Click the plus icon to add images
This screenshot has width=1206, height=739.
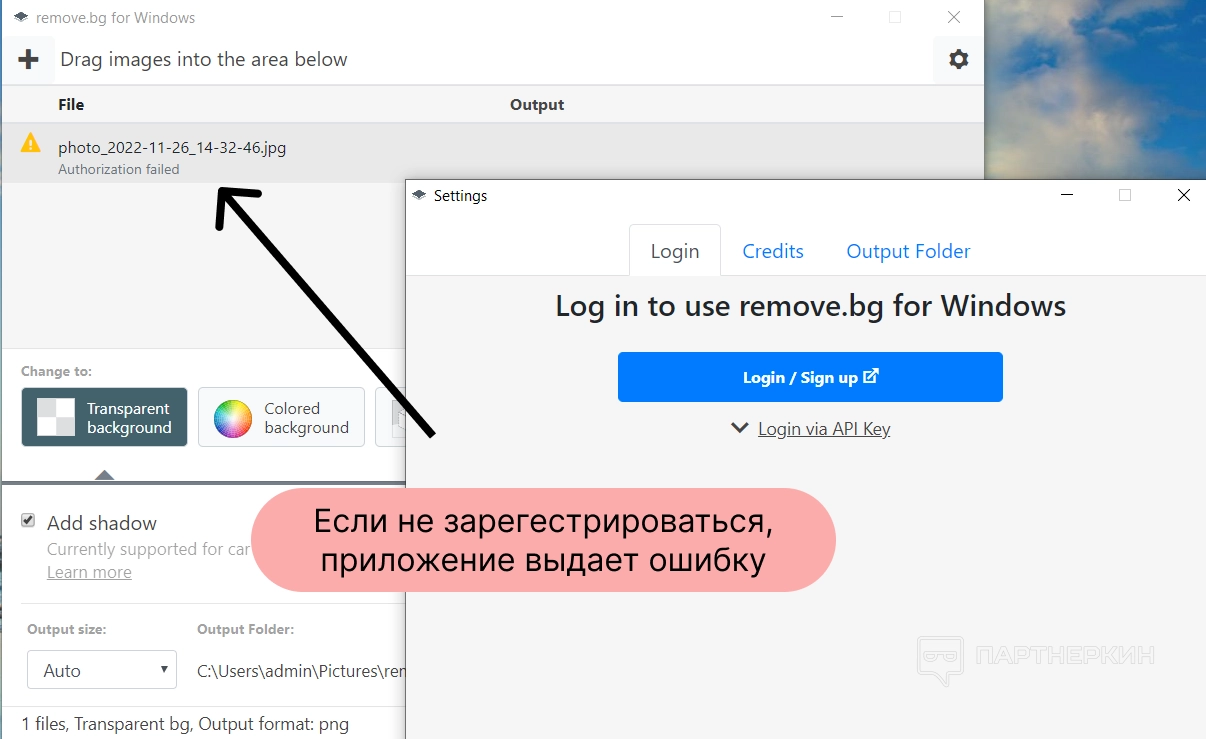29,59
